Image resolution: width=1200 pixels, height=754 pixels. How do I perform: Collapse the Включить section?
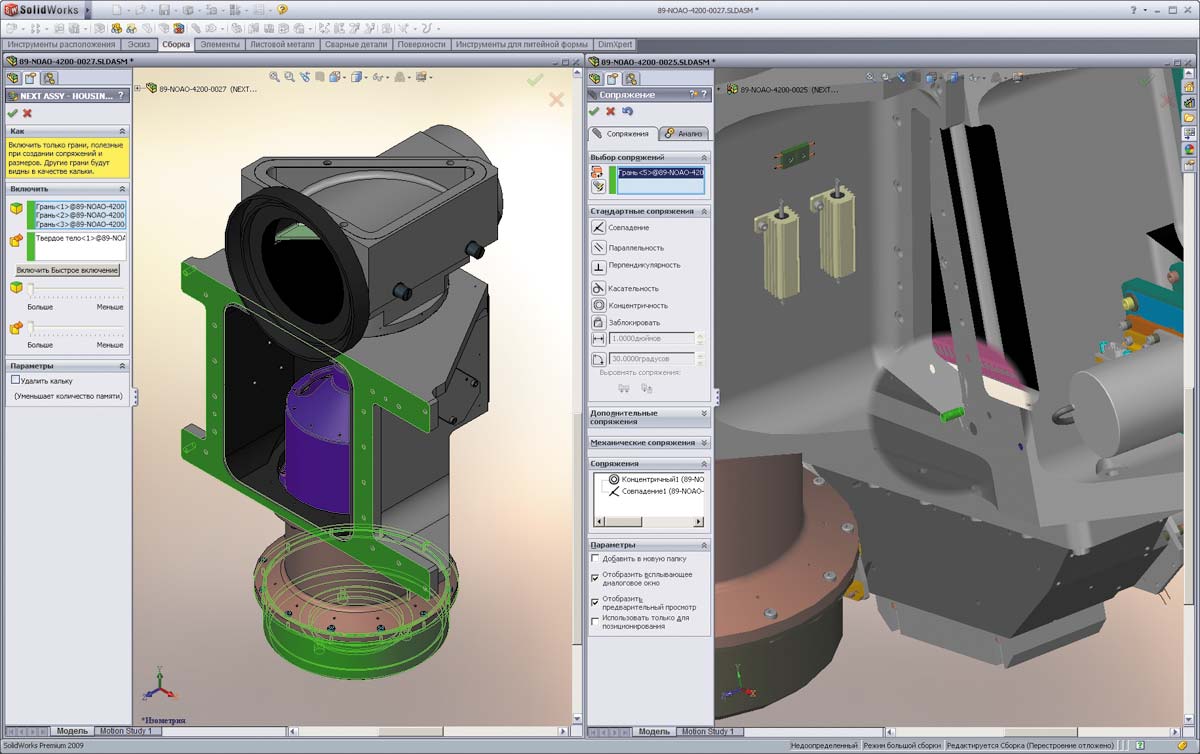tap(122, 189)
